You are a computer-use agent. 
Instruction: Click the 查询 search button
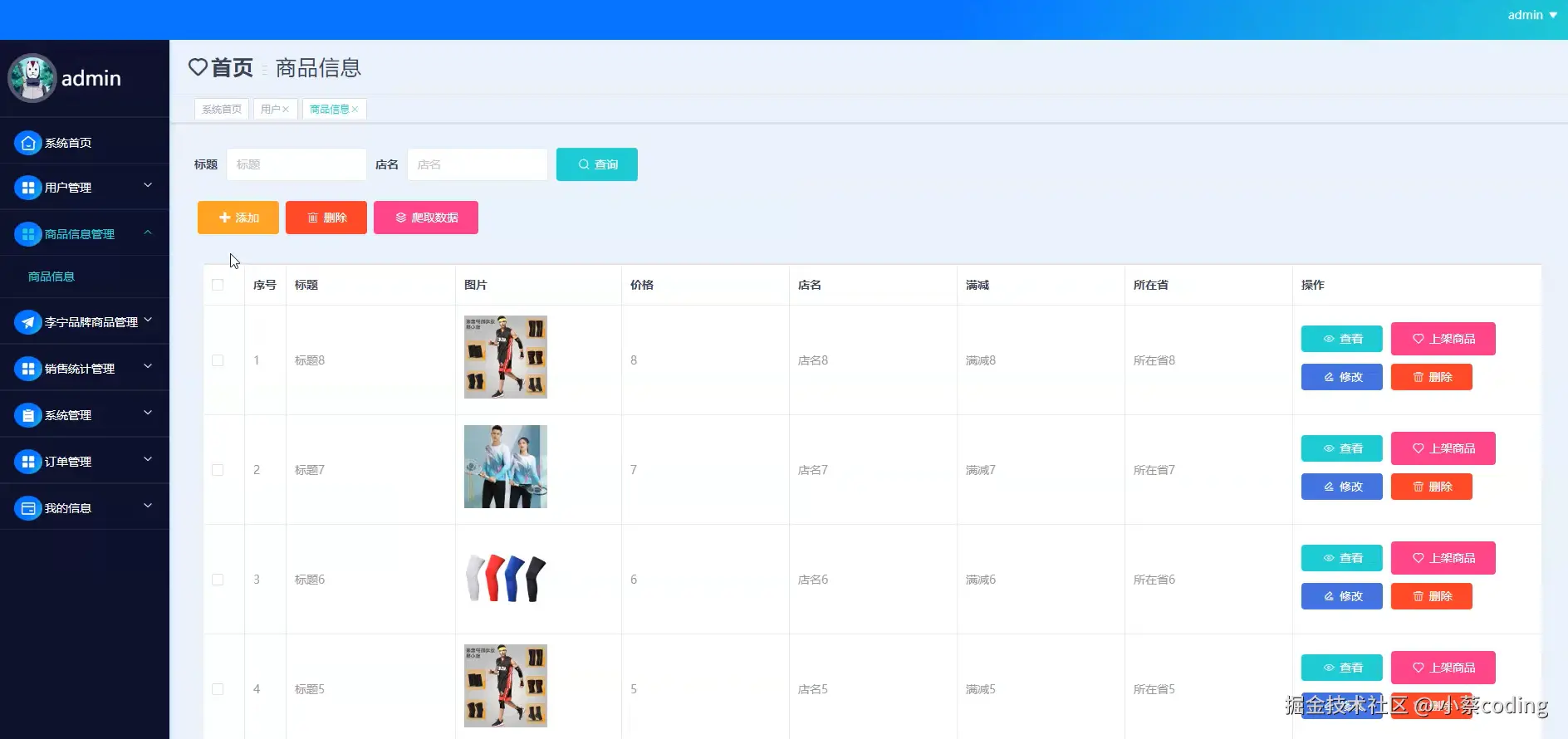tap(597, 164)
